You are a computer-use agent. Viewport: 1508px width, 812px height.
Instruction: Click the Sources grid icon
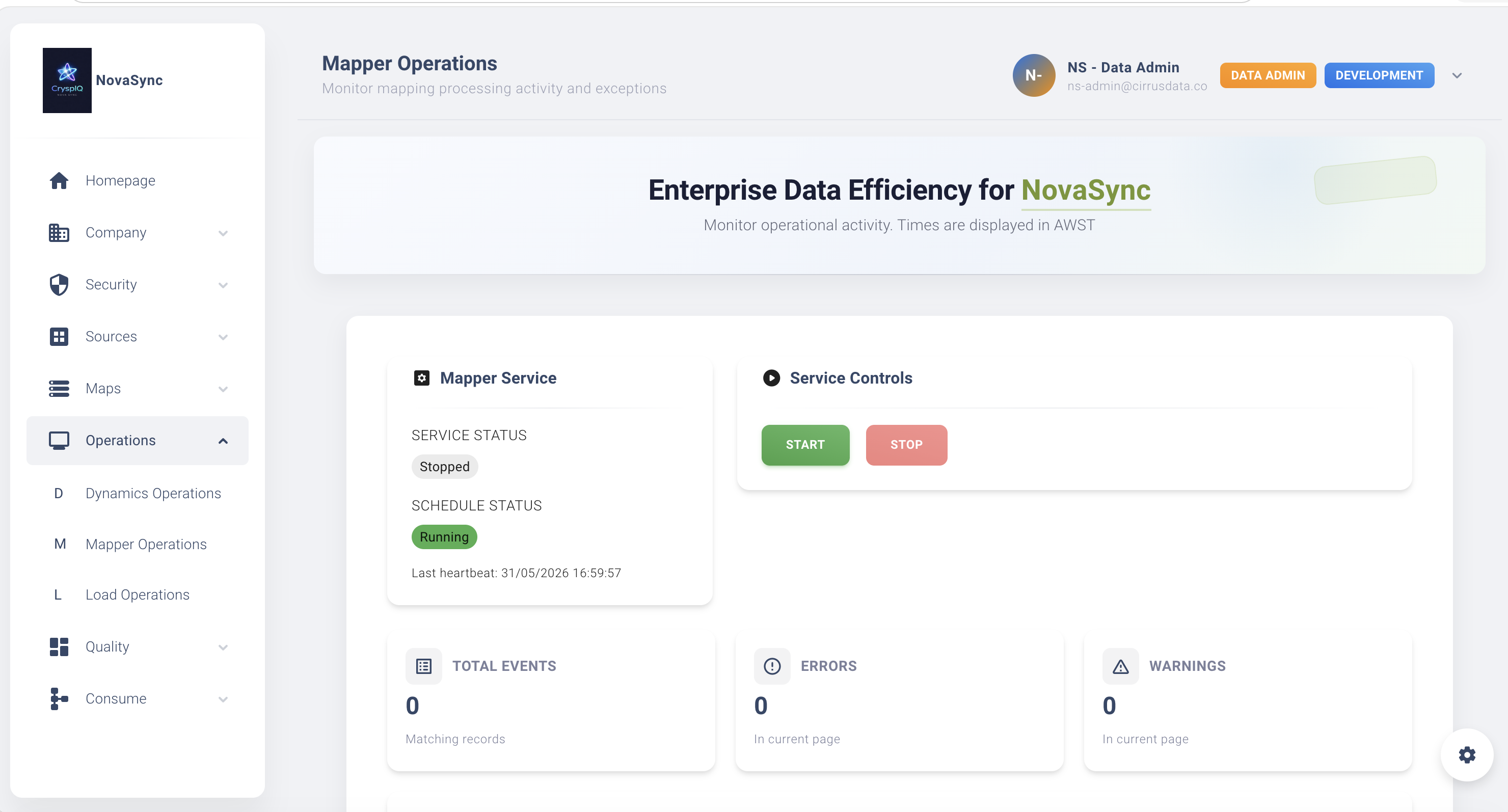click(59, 337)
